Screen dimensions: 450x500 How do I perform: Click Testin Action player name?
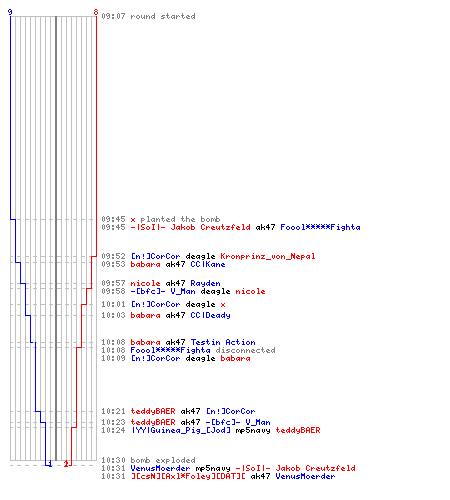click(223, 342)
